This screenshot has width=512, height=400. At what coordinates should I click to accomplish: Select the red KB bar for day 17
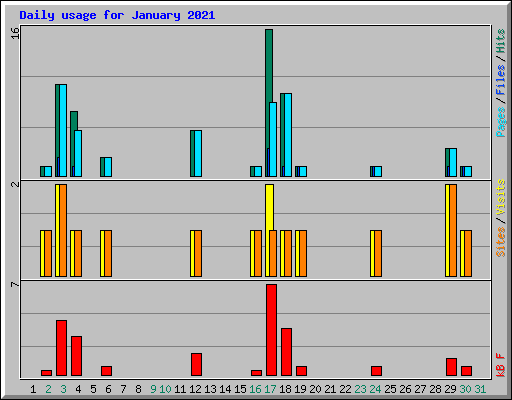click(271, 330)
